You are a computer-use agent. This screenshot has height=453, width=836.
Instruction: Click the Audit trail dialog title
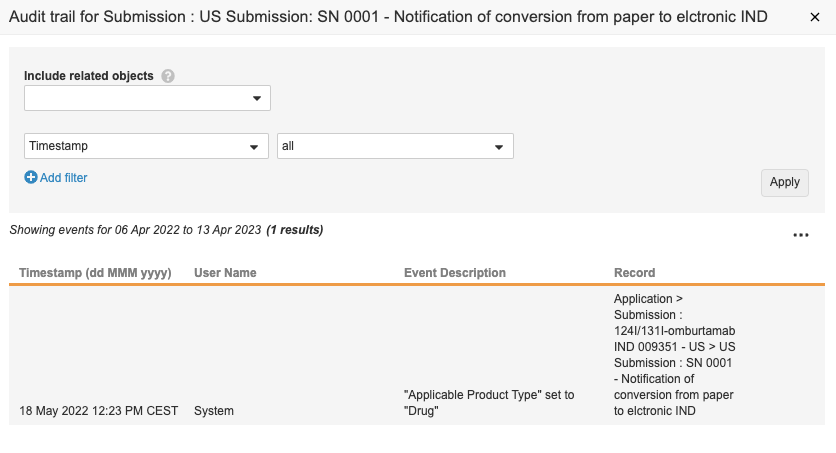(389, 20)
